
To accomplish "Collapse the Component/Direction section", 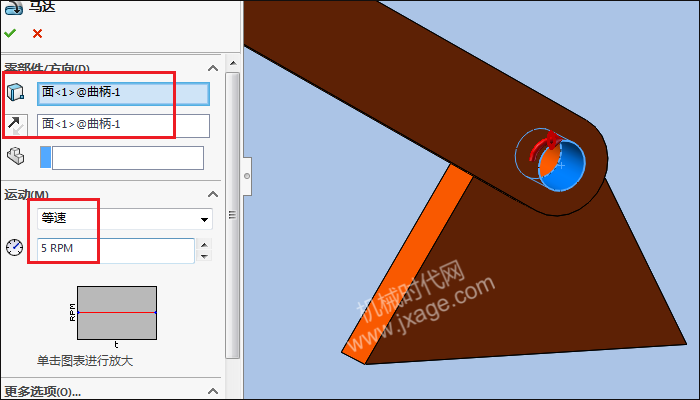I will 213,68.
